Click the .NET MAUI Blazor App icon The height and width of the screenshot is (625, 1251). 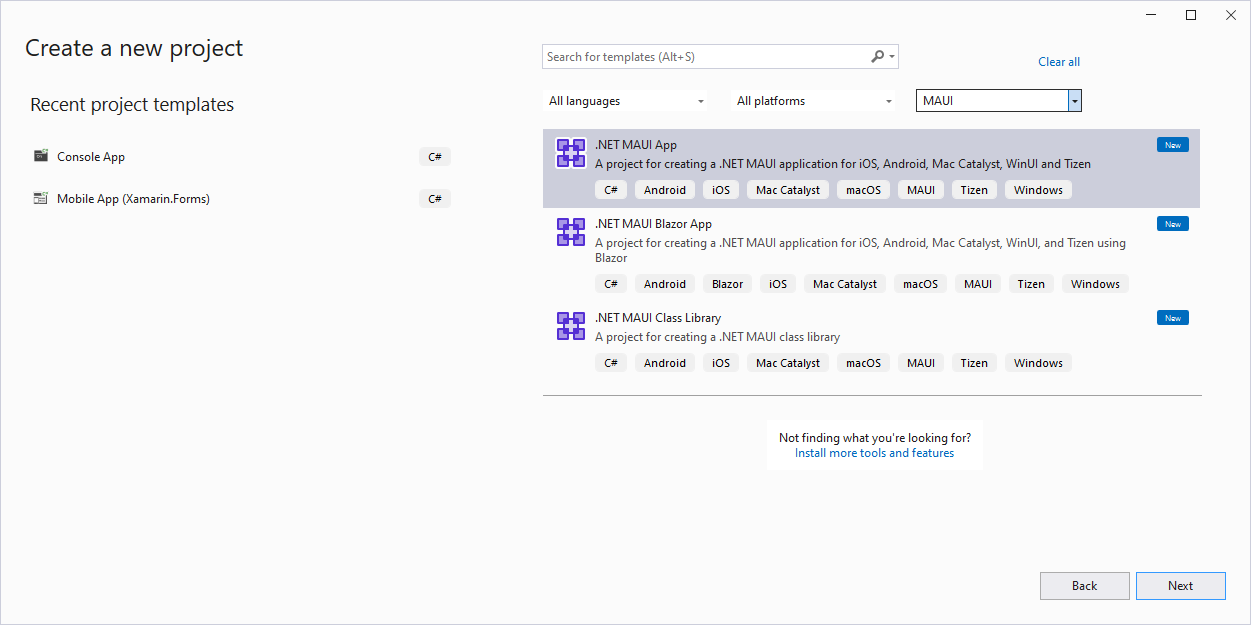click(570, 232)
